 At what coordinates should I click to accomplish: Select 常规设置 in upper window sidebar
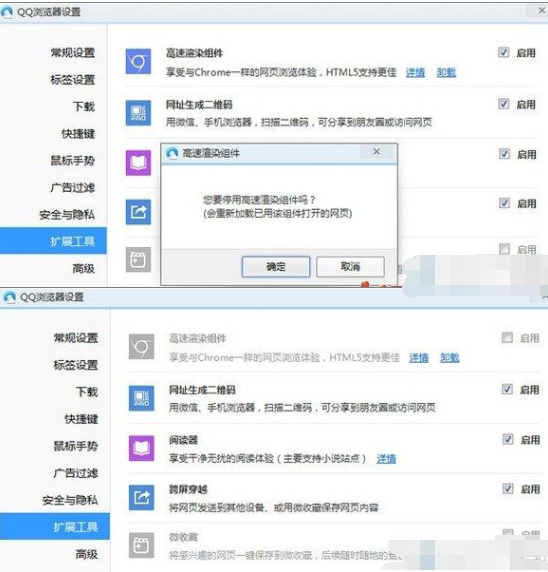click(x=73, y=53)
